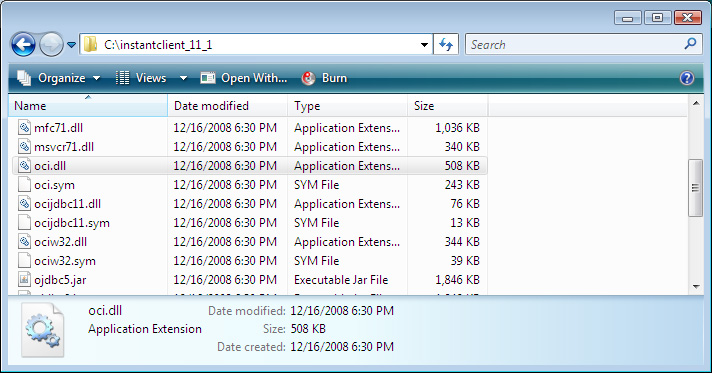The width and height of the screenshot is (712, 373).
Task: Click the Views button
Action: click(141, 78)
